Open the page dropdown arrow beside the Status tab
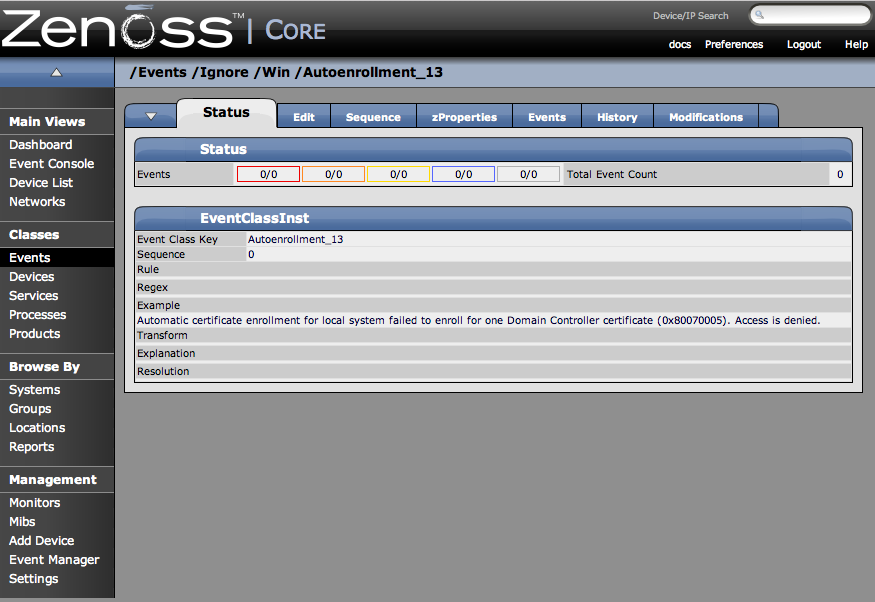Viewport: 875px width, 602px height. (151, 116)
